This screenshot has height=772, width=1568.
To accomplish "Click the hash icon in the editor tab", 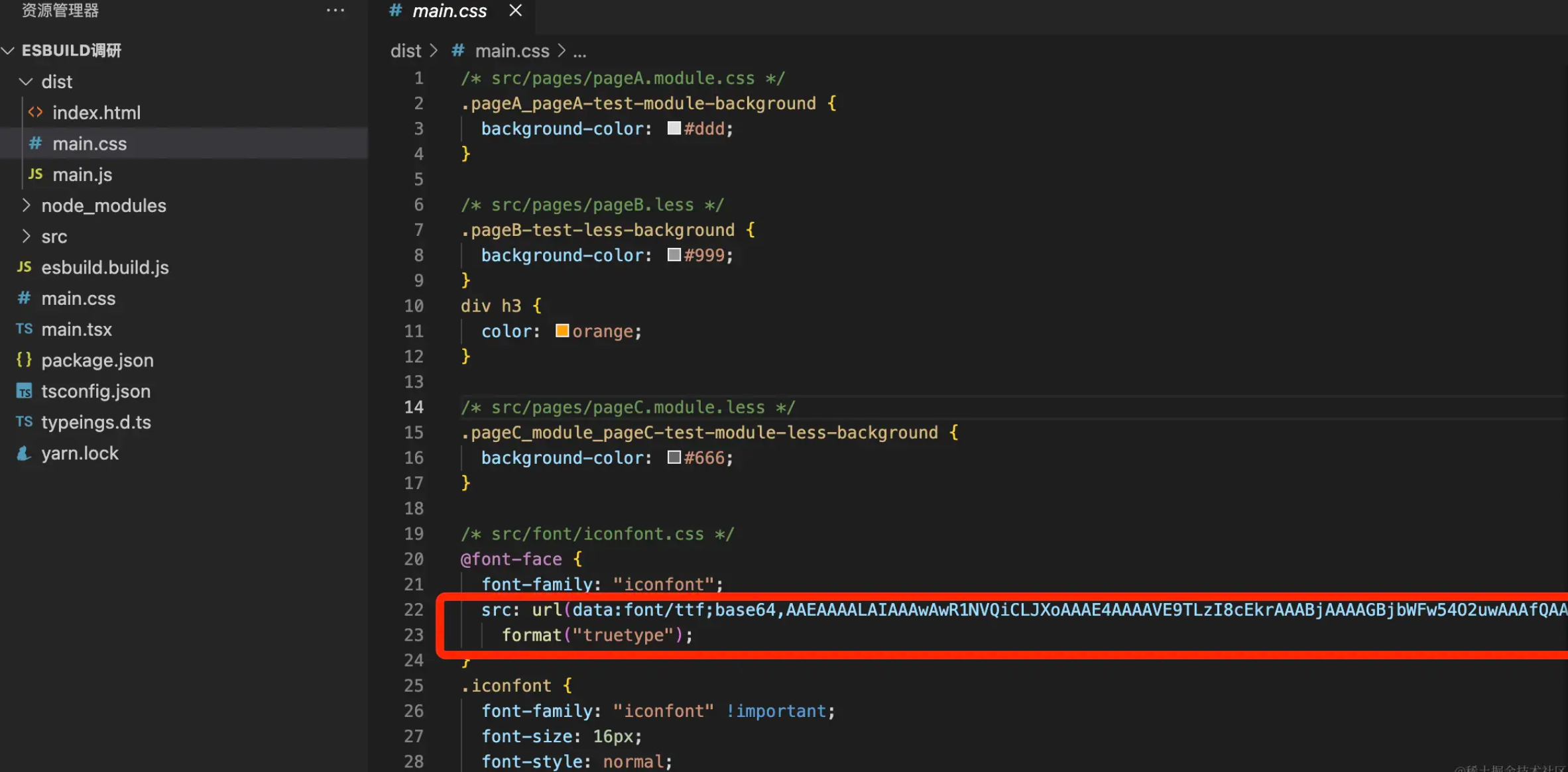I will coord(395,10).
